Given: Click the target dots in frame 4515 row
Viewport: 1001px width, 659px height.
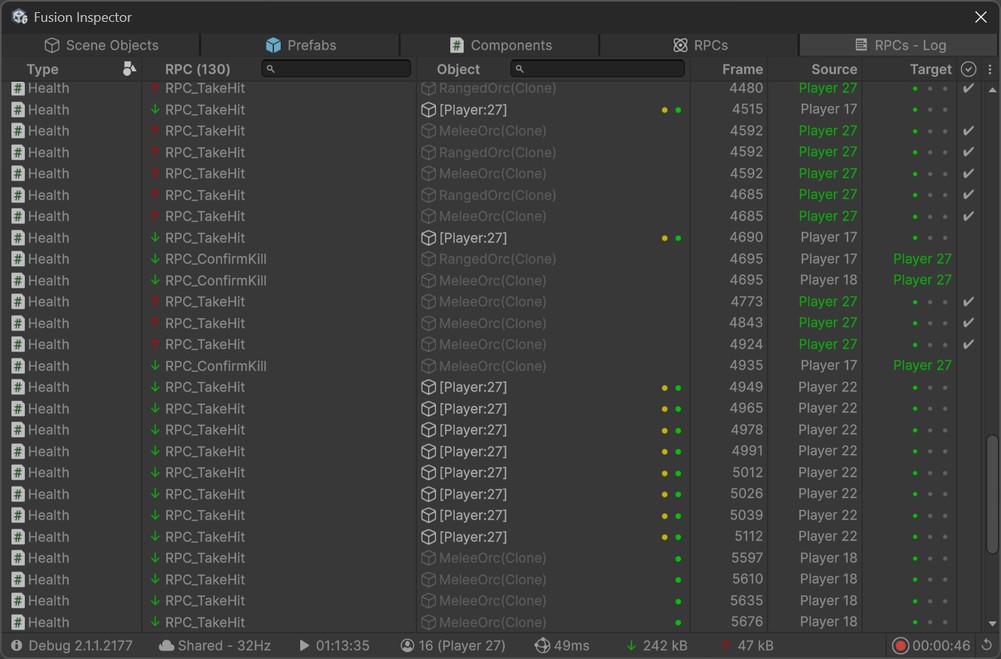Looking at the screenshot, I should coord(930,110).
